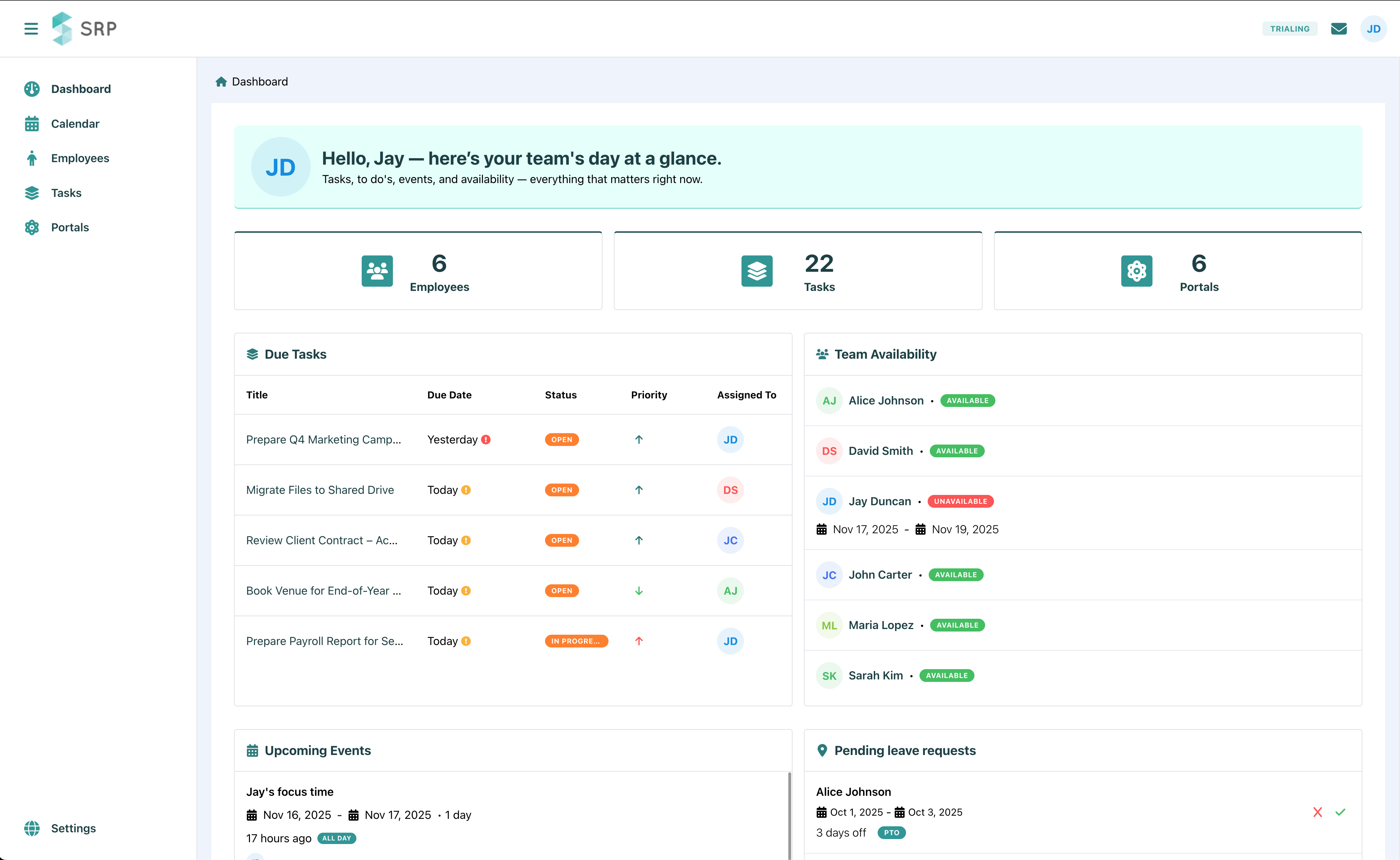Open Tasks from the sidebar
The width and height of the screenshot is (1400, 860).
click(x=66, y=193)
